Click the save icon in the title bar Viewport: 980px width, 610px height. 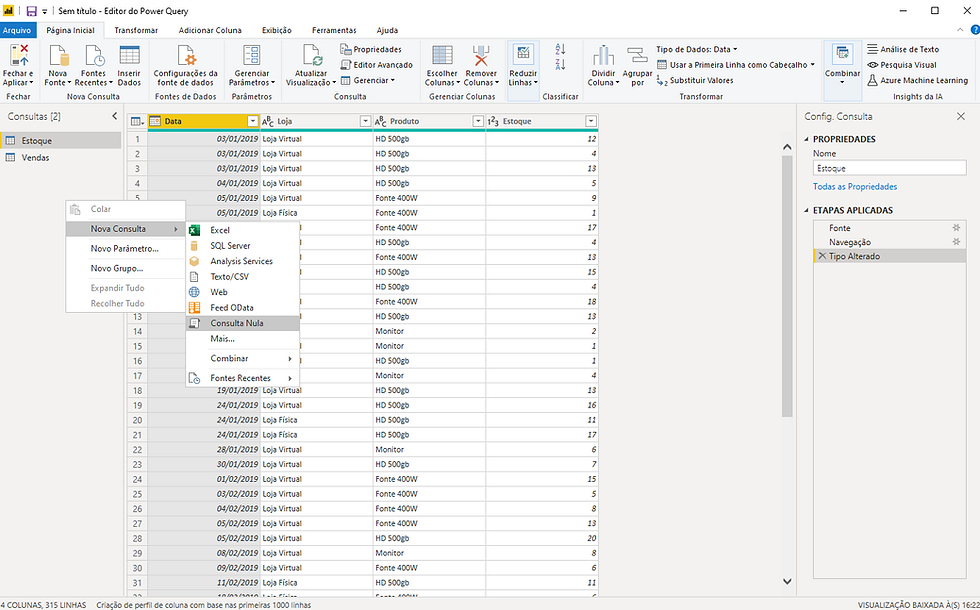31,11
